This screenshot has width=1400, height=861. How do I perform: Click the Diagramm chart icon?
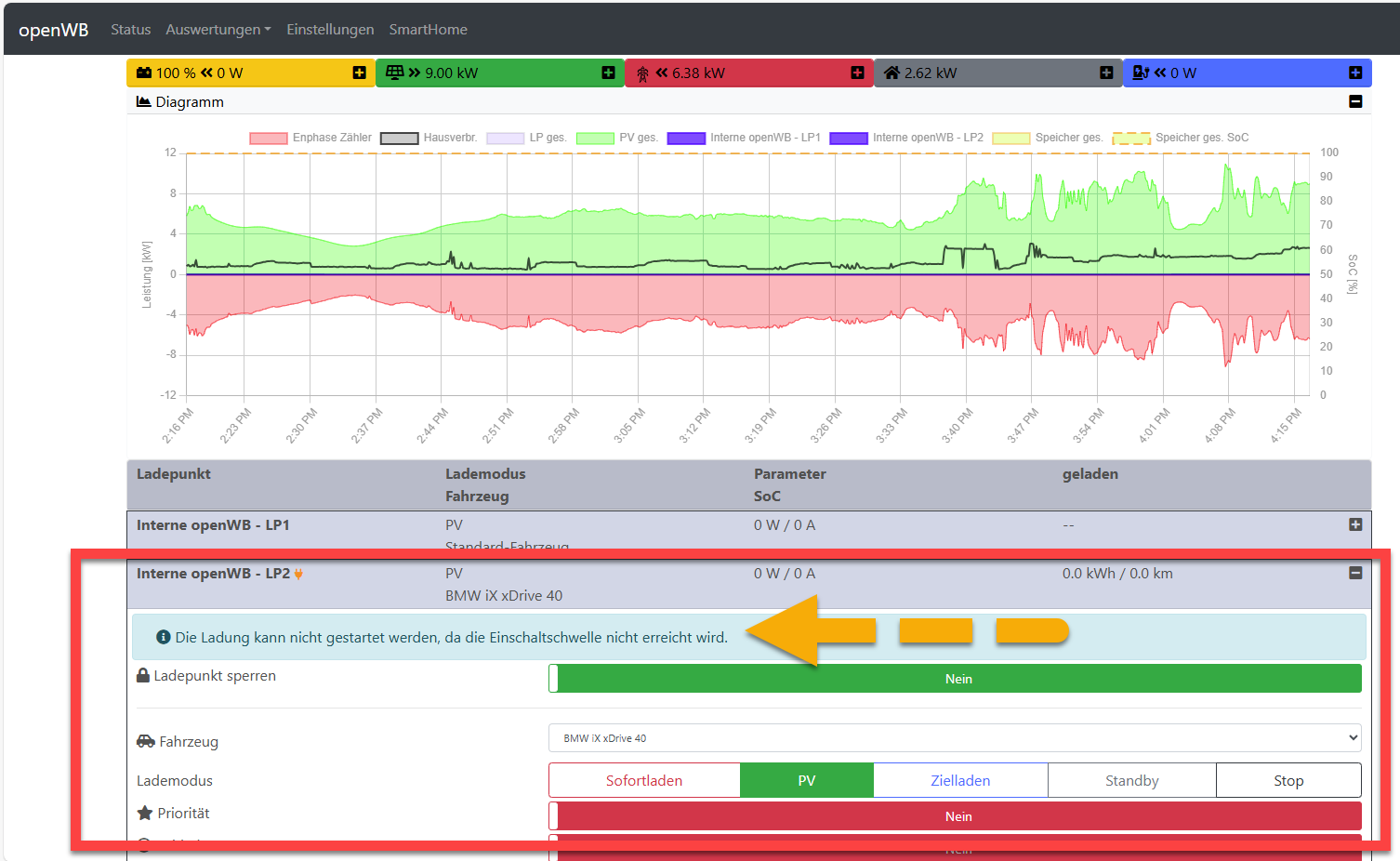(x=143, y=101)
